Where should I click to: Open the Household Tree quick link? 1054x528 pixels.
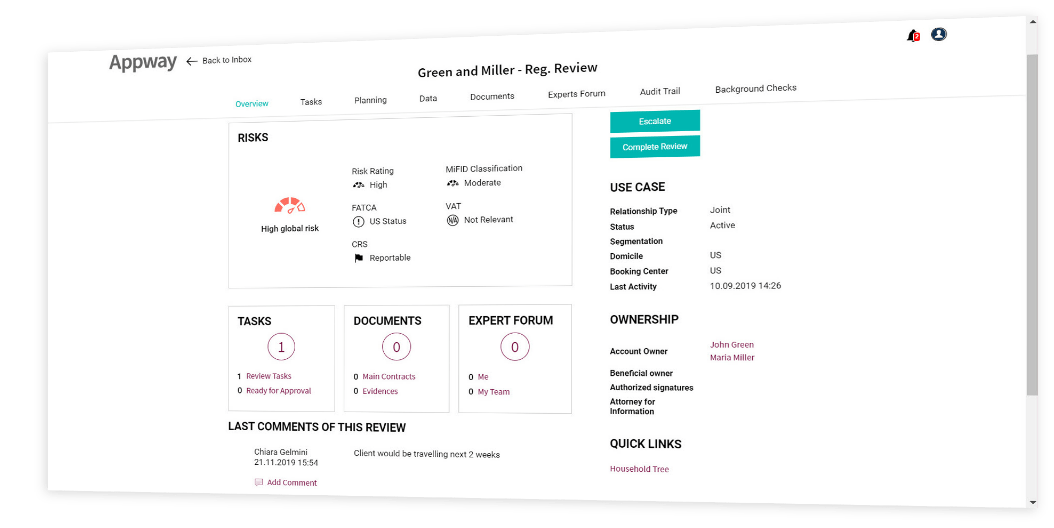[x=639, y=469]
